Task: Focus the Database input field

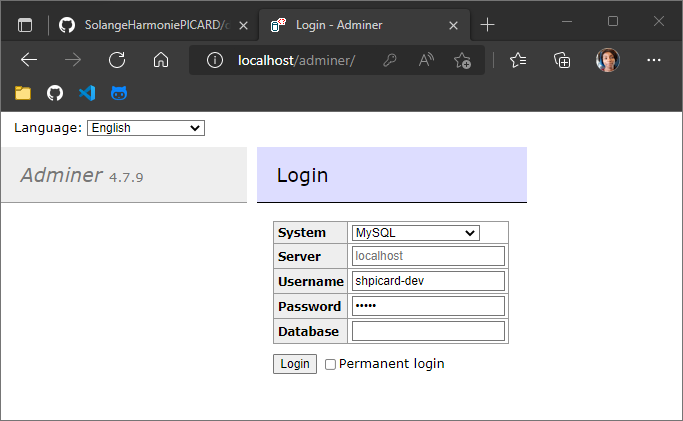Action: [428, 331]
